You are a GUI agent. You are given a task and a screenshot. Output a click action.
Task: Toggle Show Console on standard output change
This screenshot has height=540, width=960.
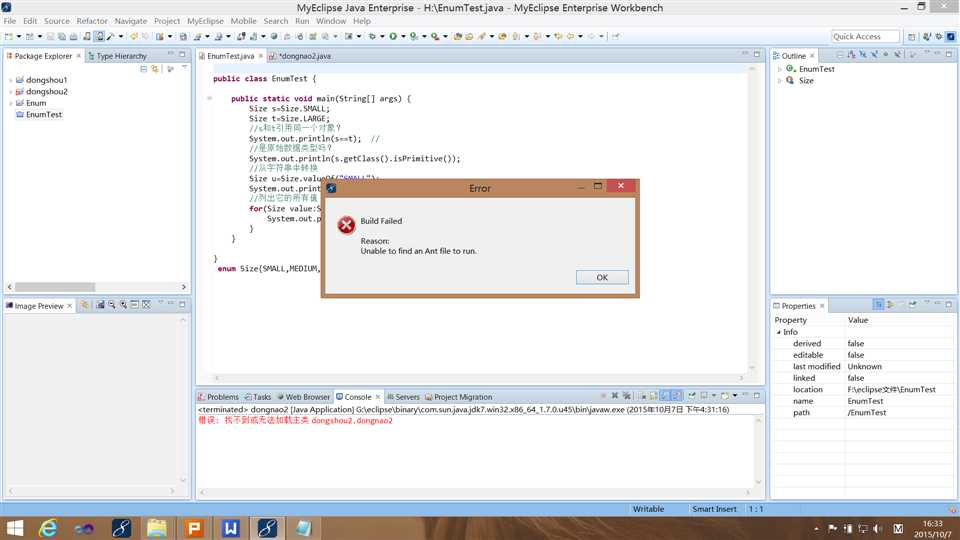point(665,396)
